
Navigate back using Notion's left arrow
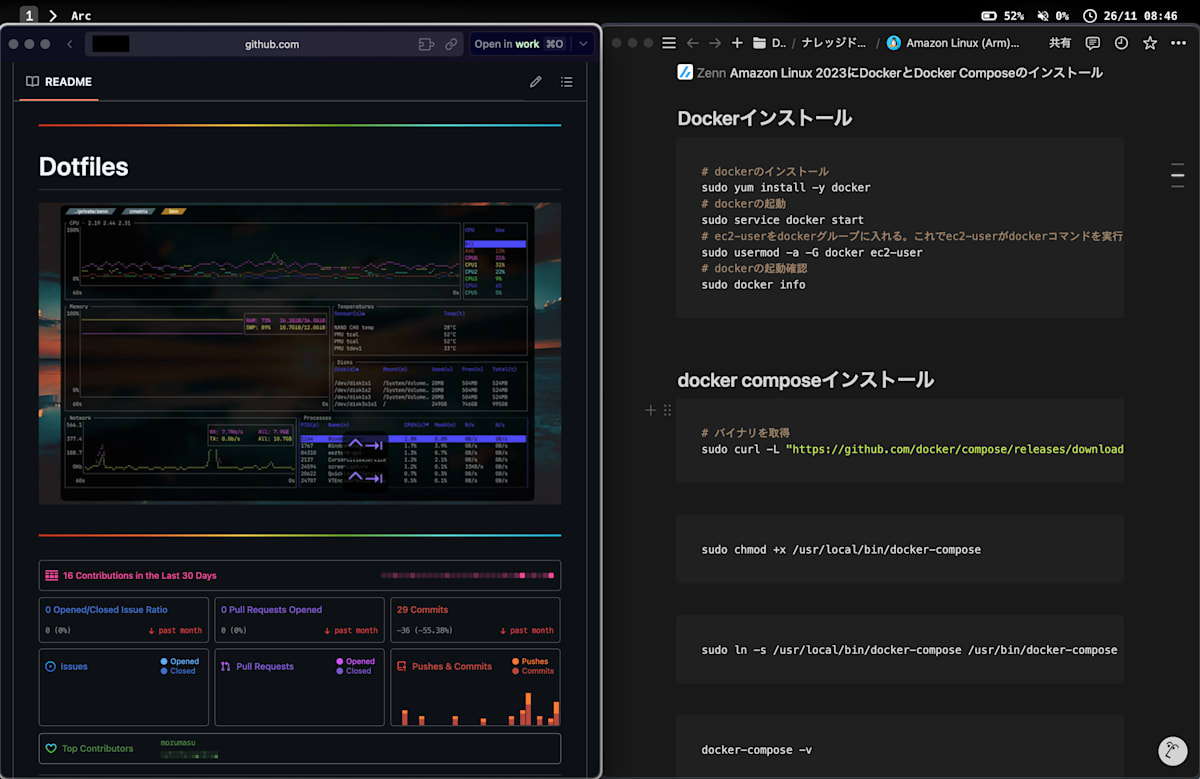692,43
